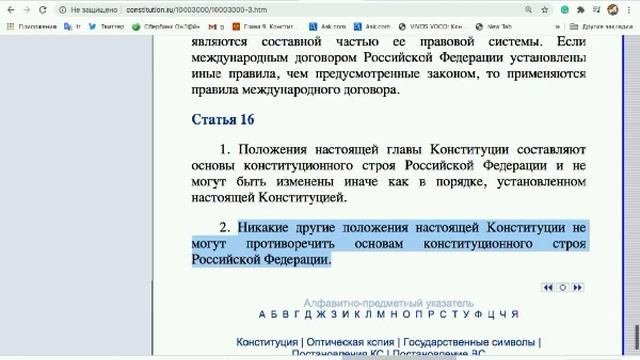
Task: Open the Gmail 'M' bookmark
Action: (216, 27)
